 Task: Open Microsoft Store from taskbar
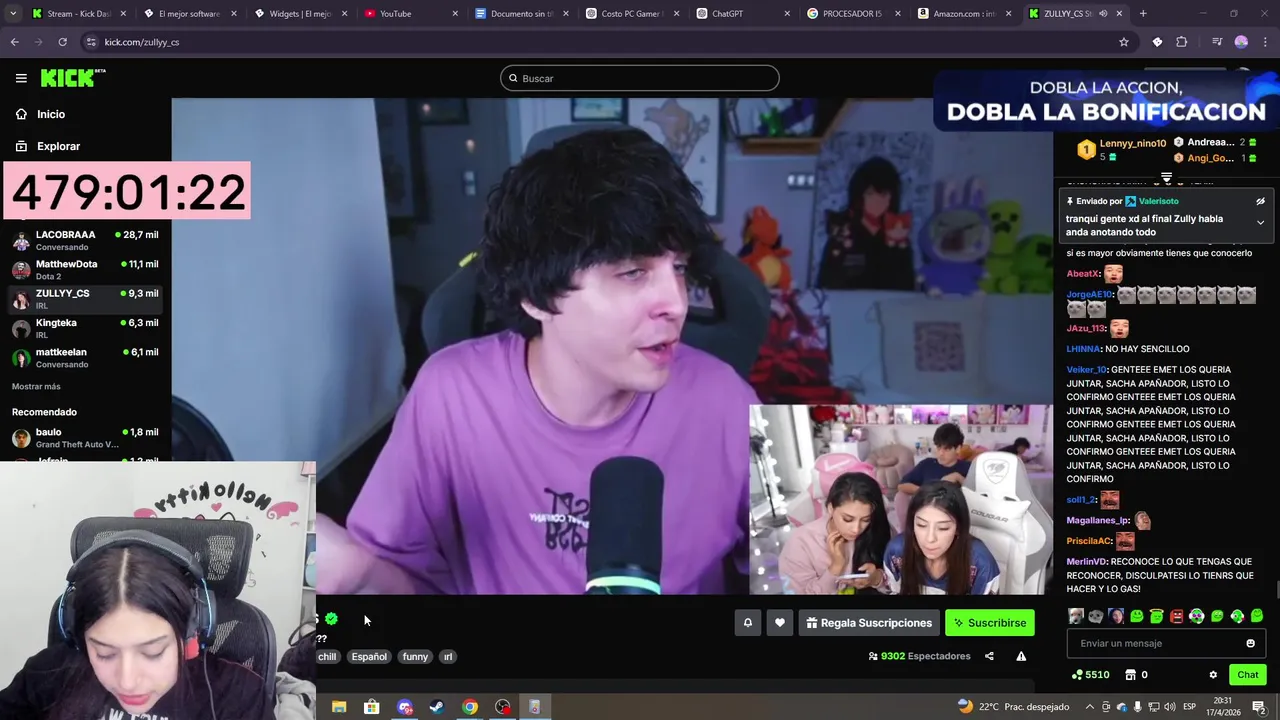372,707
